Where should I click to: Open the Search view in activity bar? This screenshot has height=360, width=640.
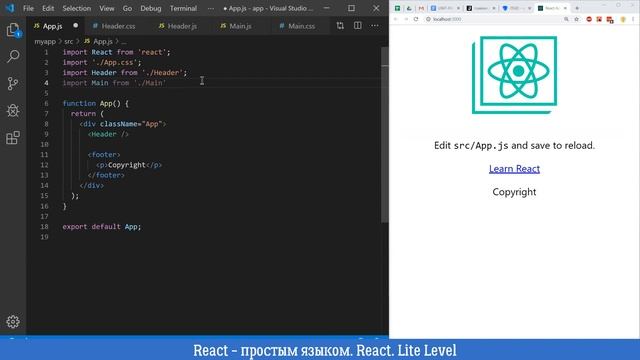(13, 56)
